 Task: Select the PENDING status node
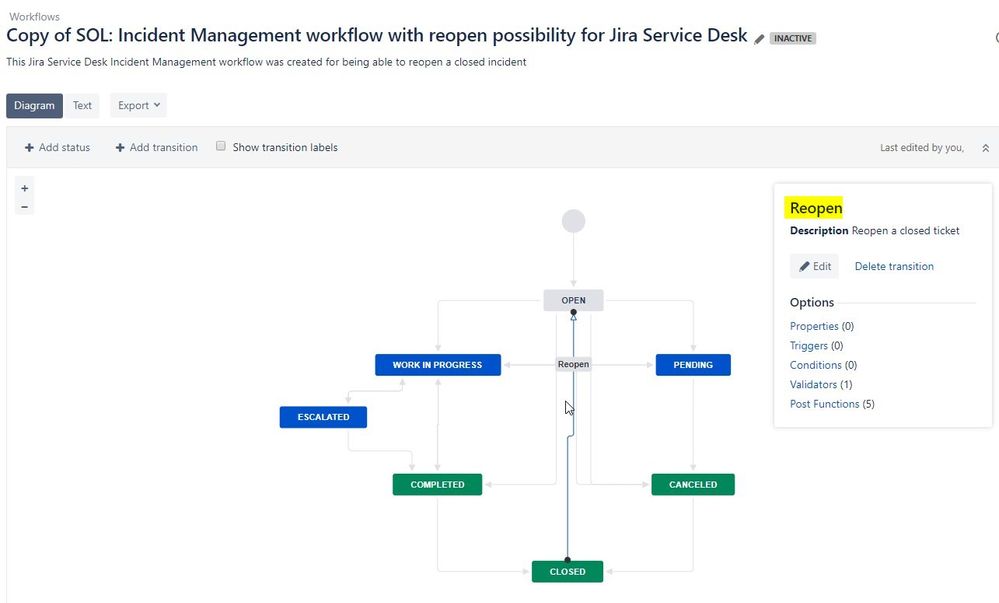pyautogui.click(x=693, y=365)
